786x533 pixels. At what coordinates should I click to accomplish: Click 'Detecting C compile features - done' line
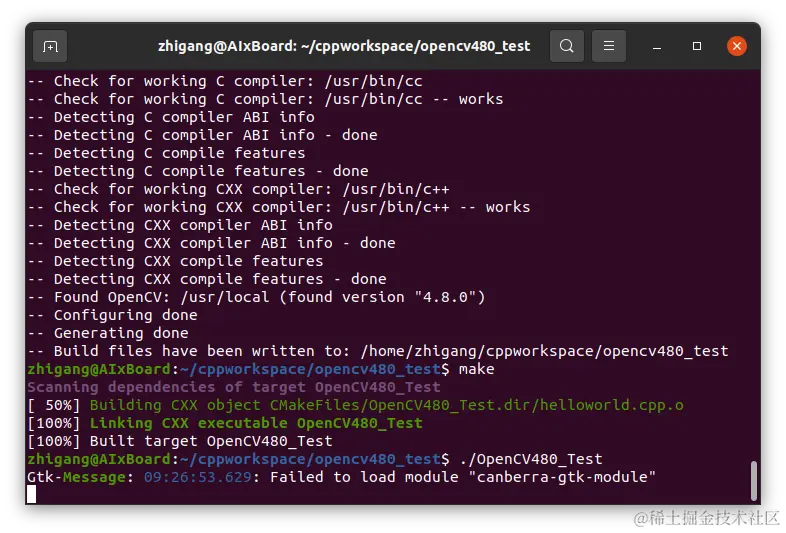[x=198, y=171]
